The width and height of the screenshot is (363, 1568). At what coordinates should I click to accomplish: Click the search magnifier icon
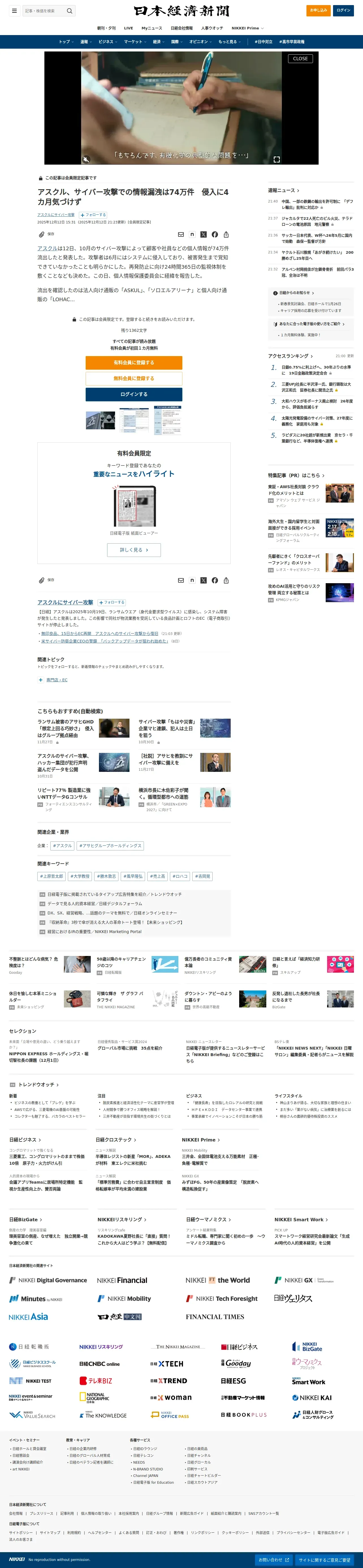click(69, 10)
